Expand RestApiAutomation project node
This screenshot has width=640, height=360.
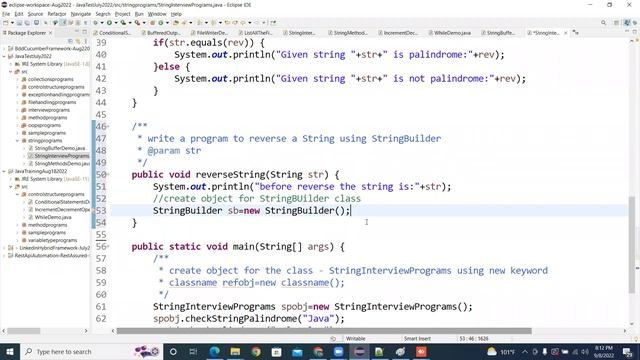4,256
